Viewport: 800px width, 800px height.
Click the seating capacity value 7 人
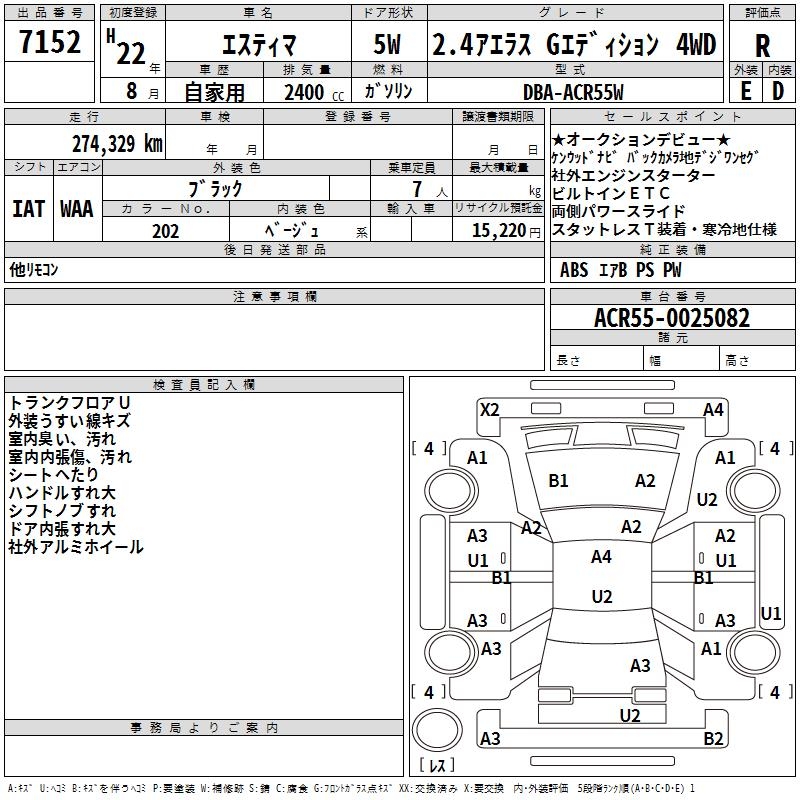pyautogui.click(x=429, y=190)
